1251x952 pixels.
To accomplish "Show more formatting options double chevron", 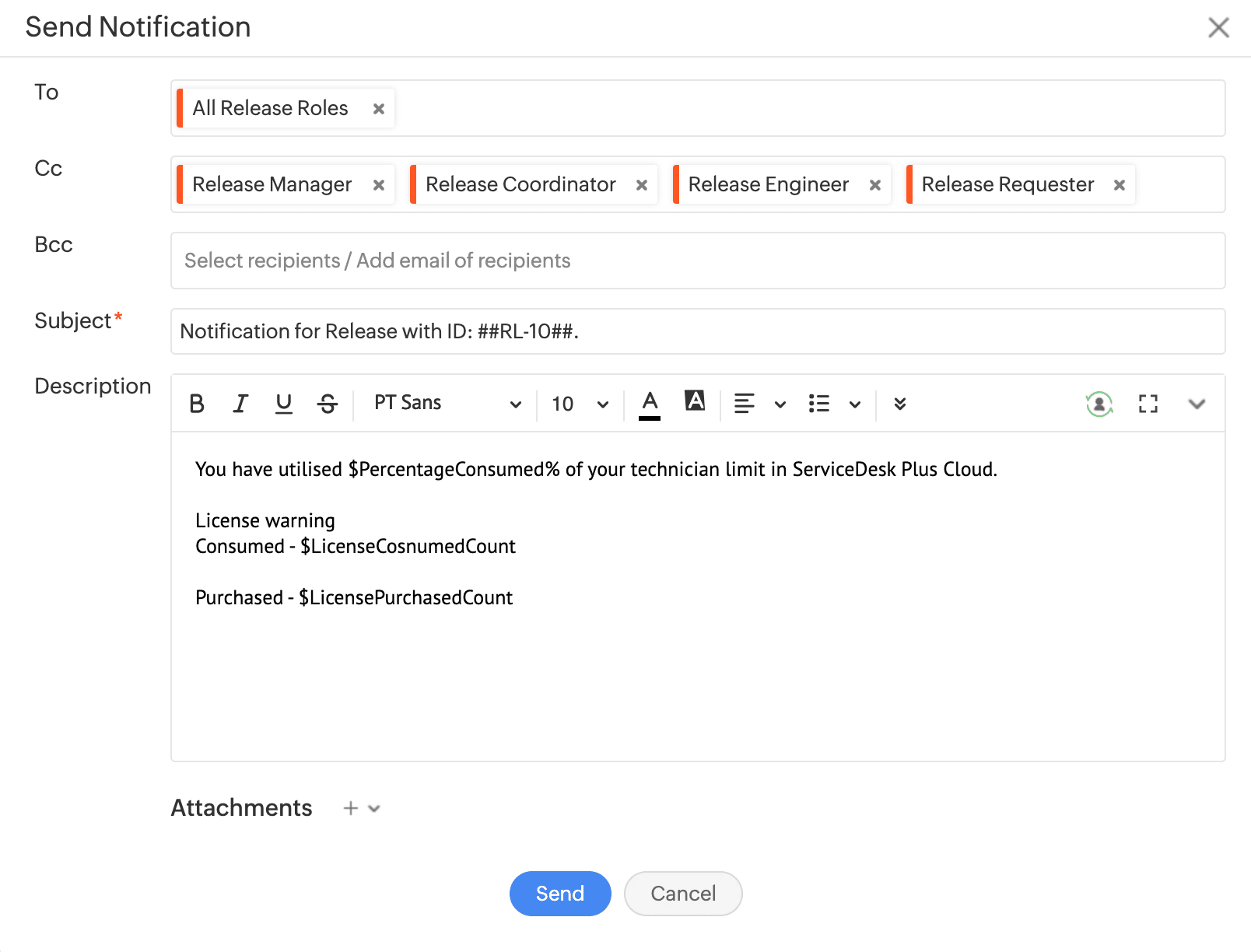I will [x=900, y=404].
